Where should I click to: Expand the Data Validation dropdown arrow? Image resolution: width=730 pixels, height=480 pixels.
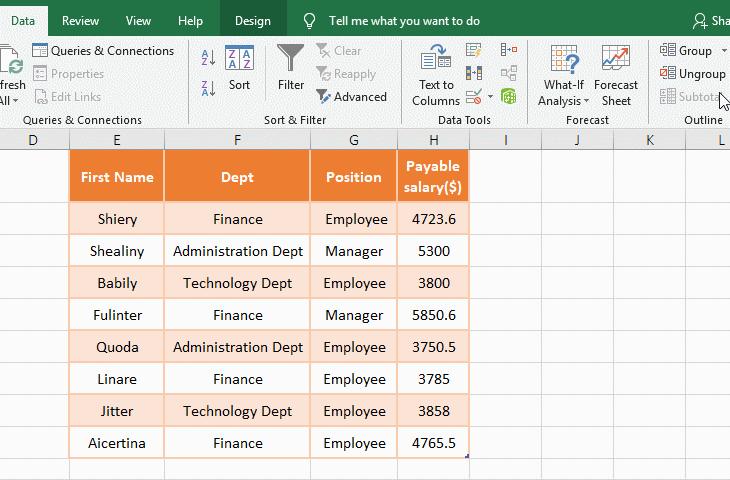490,97
